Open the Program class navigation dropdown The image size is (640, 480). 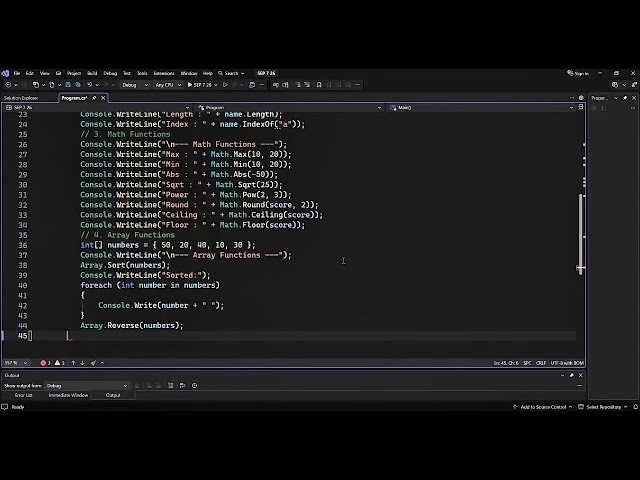pos(289,107)
